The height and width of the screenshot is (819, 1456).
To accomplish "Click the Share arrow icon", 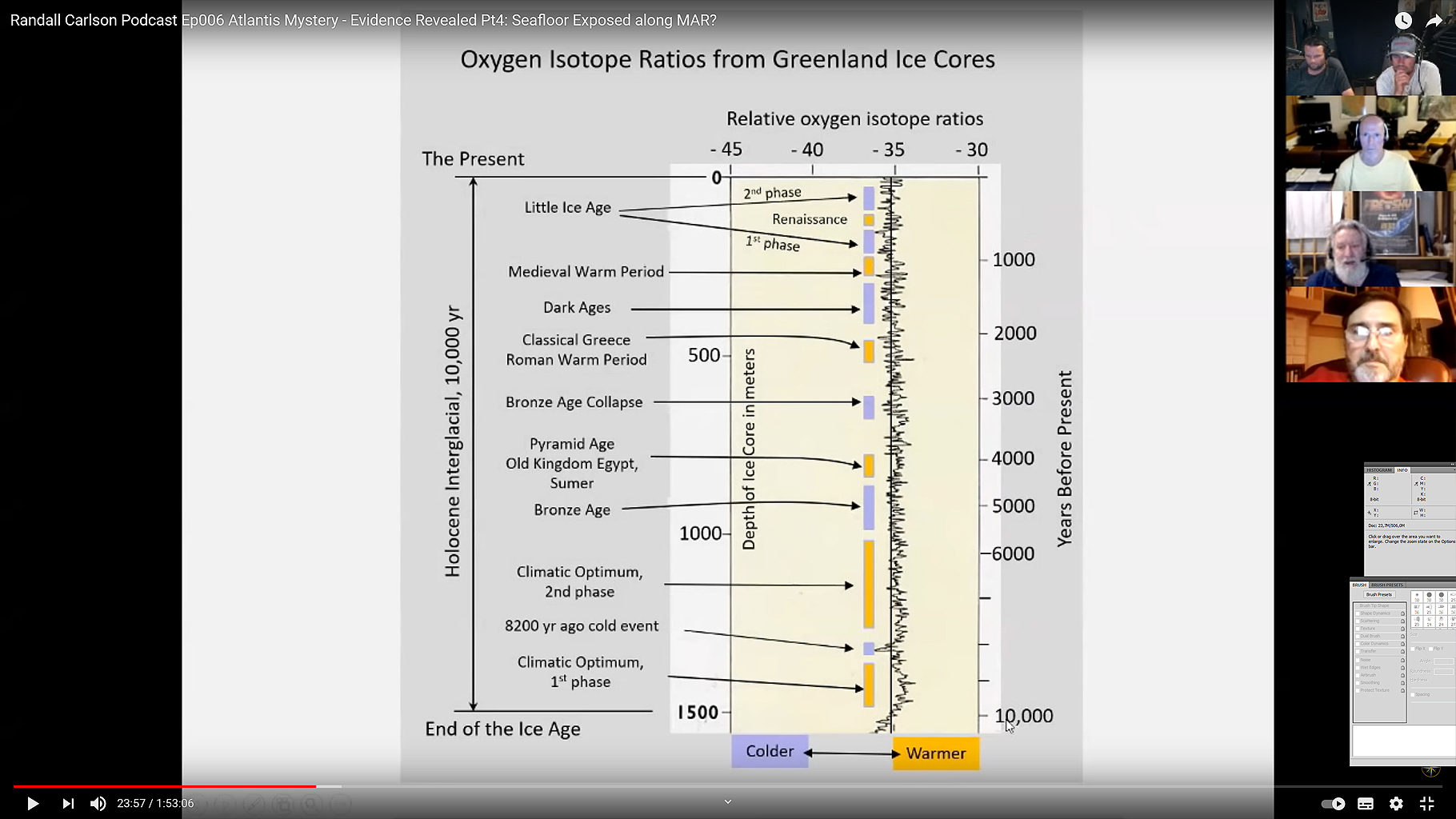I will pos(1434,21).
